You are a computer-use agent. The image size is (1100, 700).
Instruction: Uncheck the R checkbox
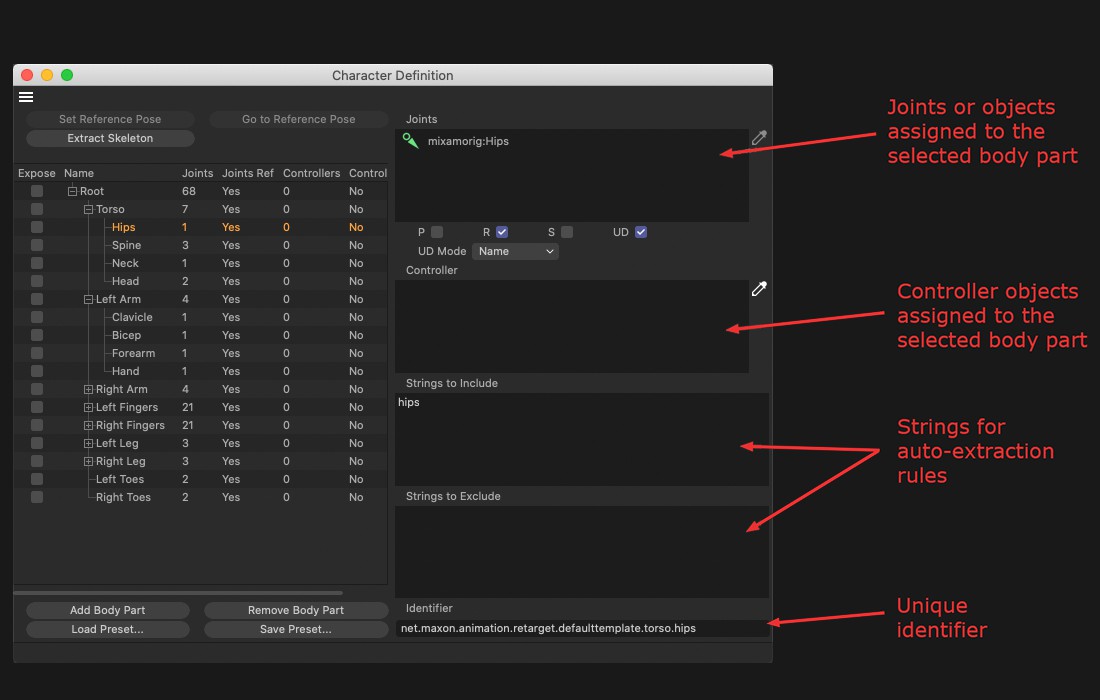502,231
